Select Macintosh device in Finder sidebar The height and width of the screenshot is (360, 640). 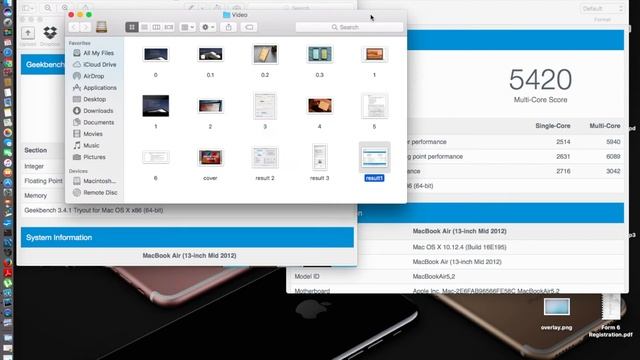point(95,181)
